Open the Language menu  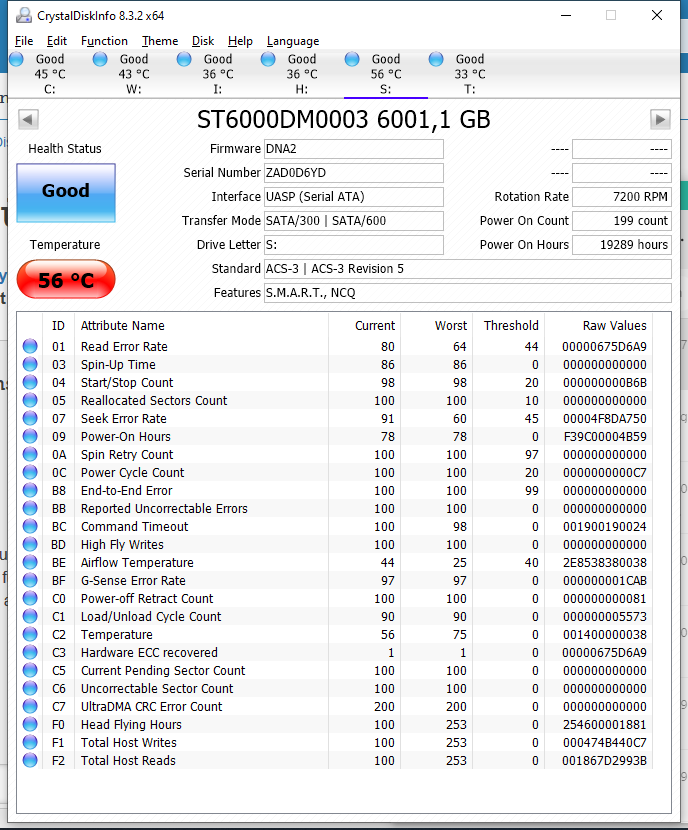(x=293, y=41)
